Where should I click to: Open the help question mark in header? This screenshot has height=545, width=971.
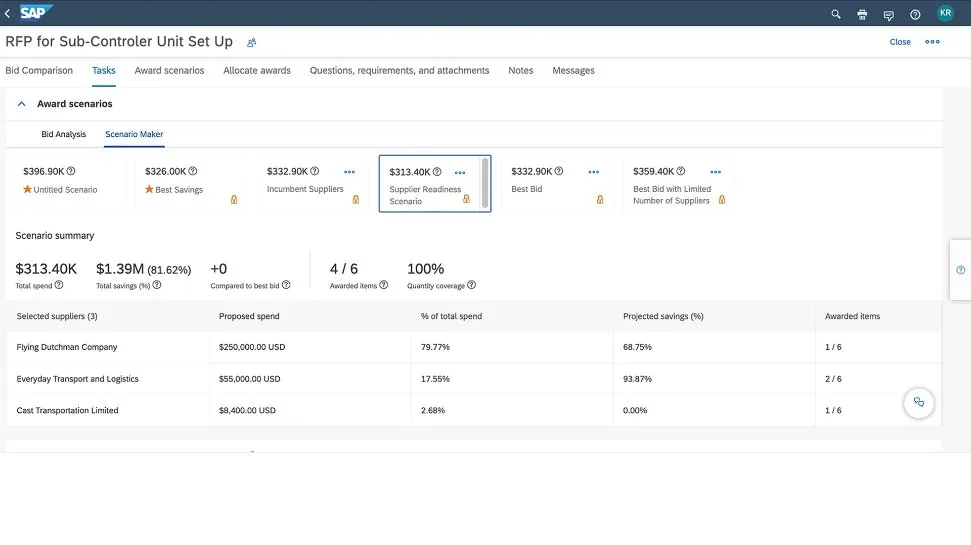915,14
